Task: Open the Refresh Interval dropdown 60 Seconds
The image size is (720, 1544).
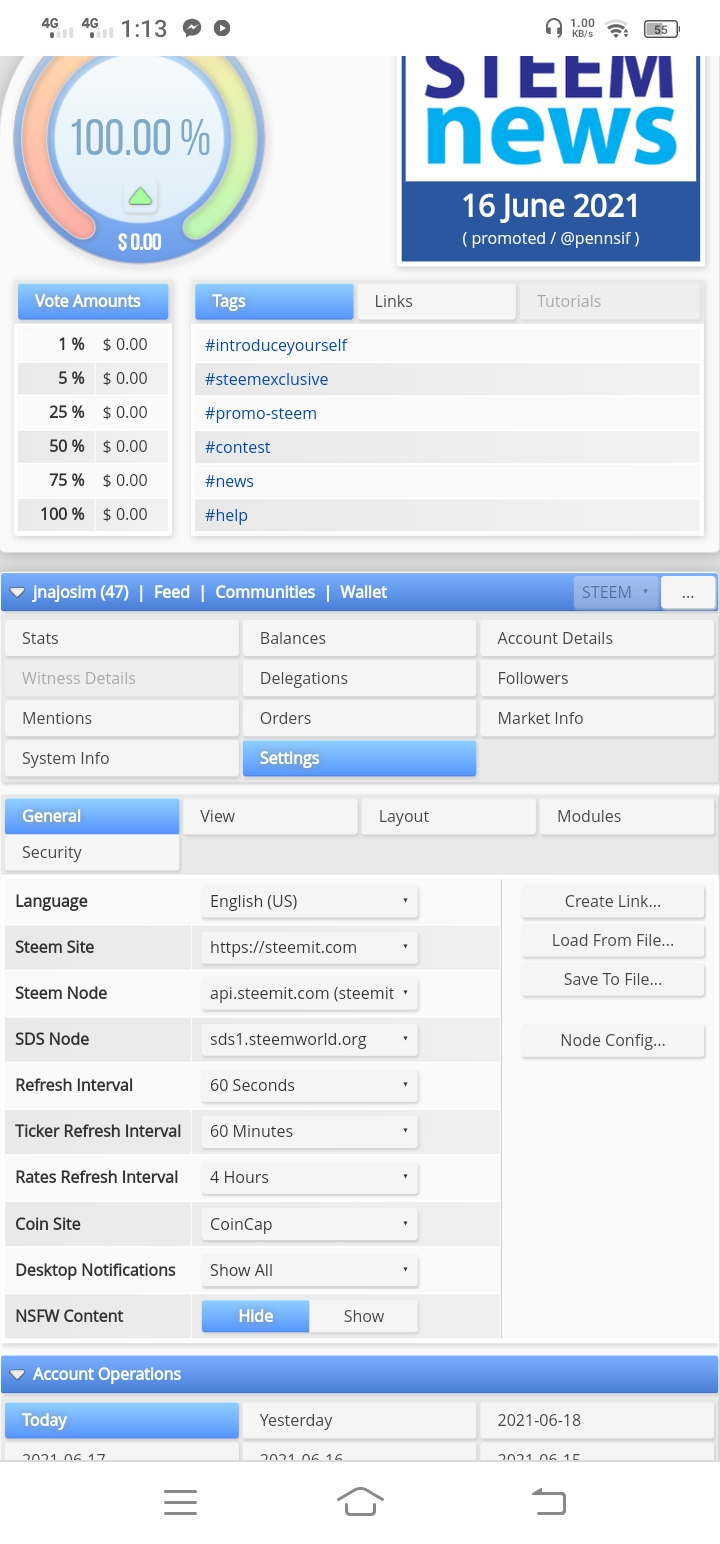Action: (310, 1085)
